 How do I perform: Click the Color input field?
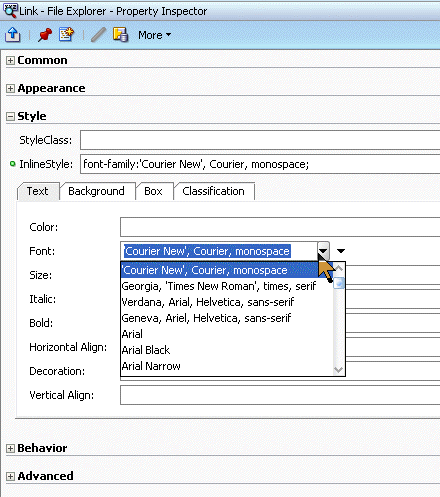coord(280,227)
